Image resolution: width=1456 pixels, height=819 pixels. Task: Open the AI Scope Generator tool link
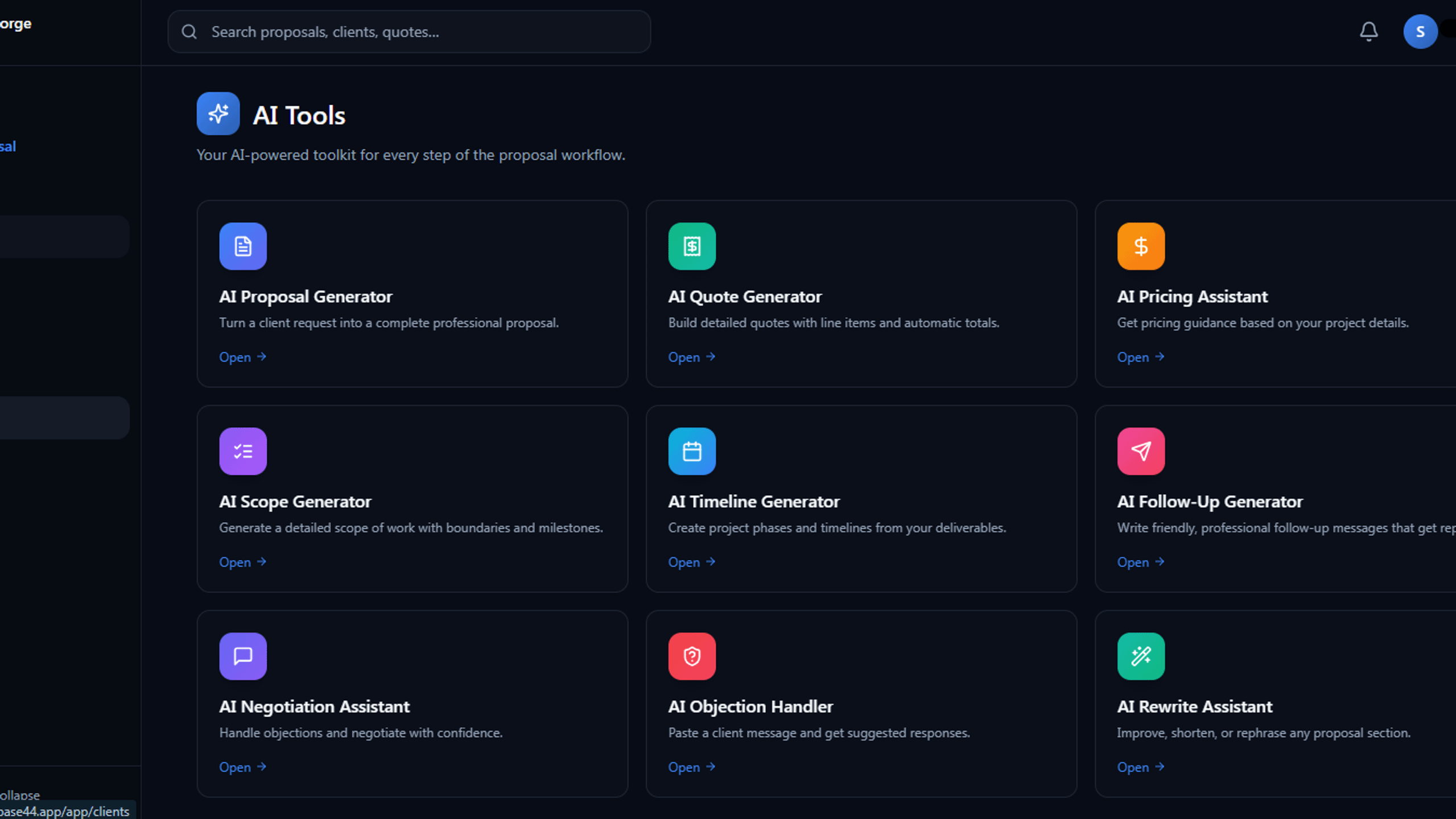(x=243, y=562)
